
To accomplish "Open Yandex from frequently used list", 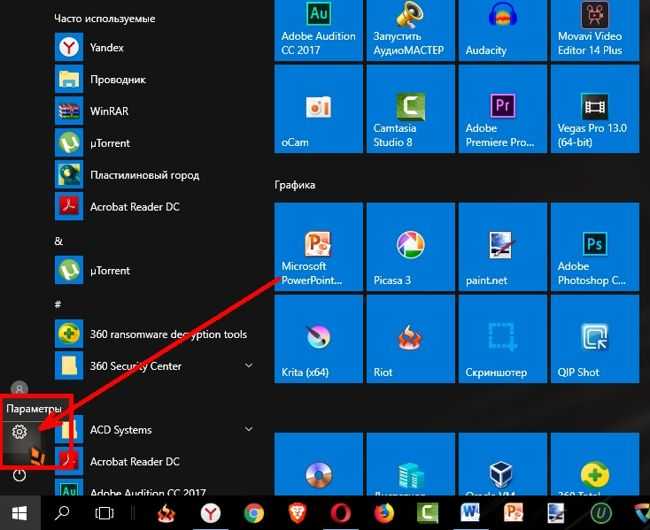I will 155,47.
